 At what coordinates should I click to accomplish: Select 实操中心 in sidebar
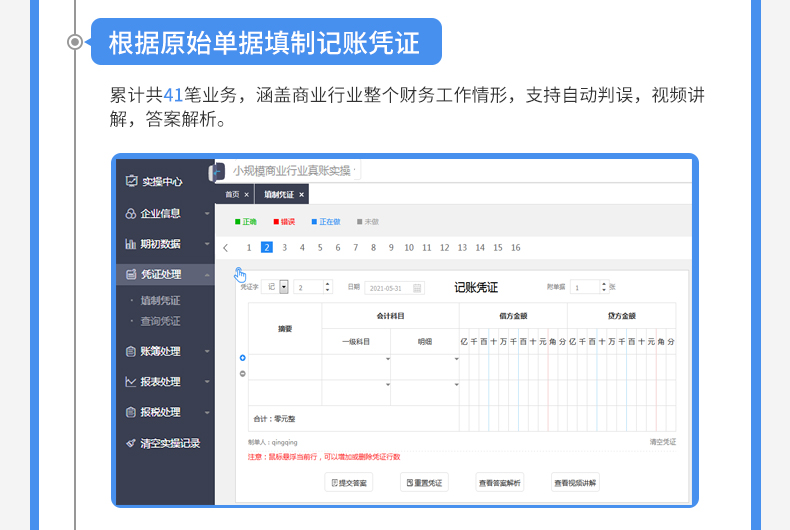click(x=162, y=181)
